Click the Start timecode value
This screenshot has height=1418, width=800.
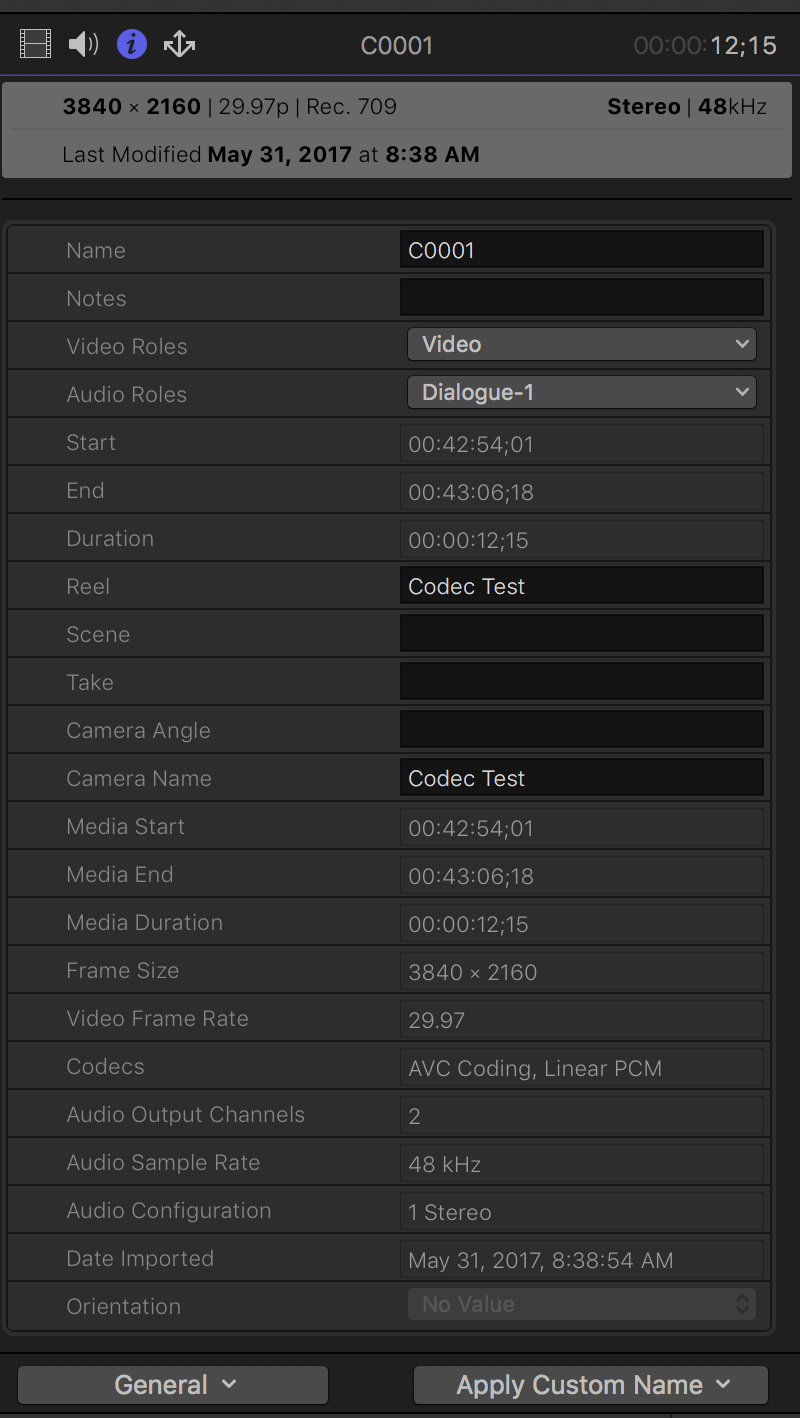point(581,443)
